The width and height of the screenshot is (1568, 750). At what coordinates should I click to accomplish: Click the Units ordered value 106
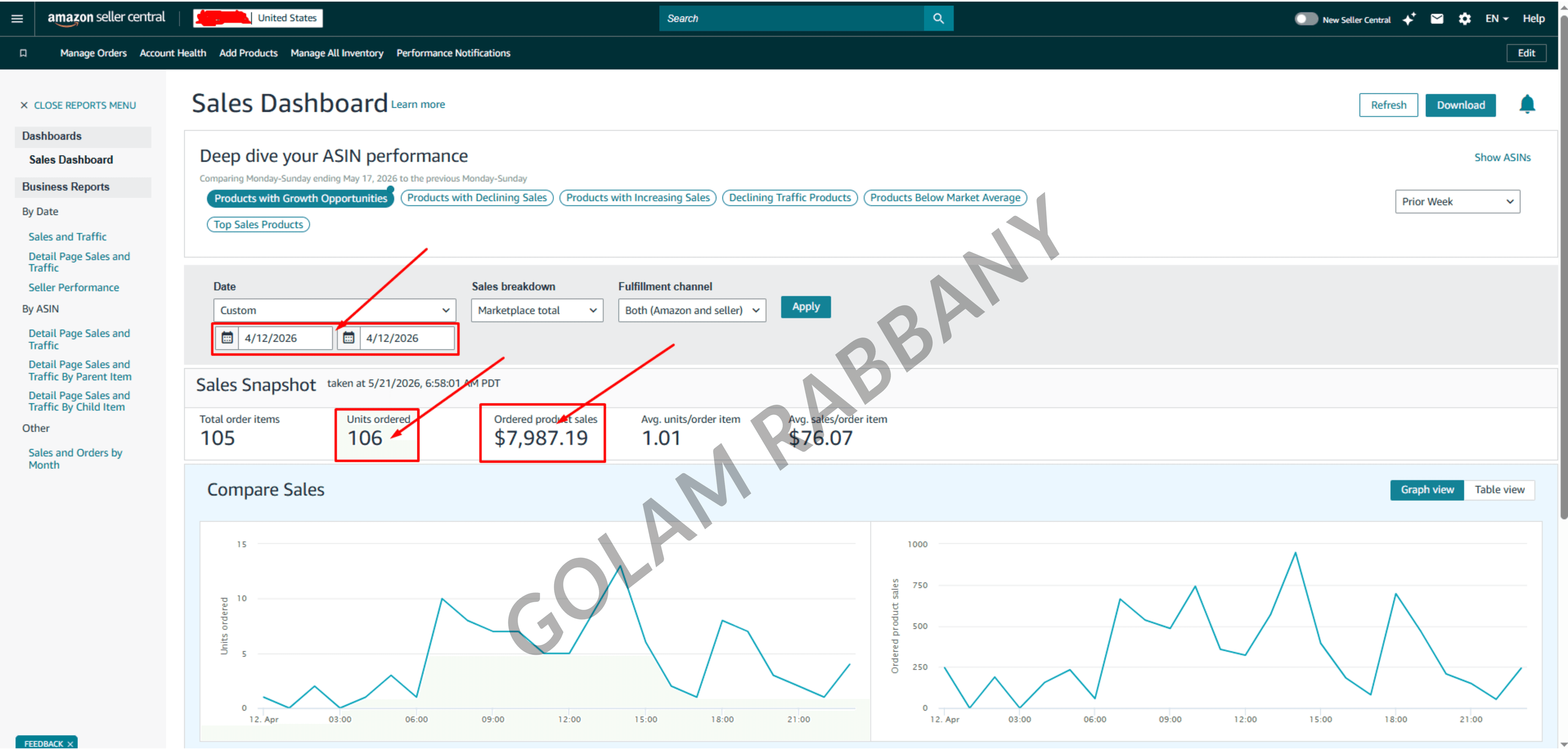tap(365, 438)
